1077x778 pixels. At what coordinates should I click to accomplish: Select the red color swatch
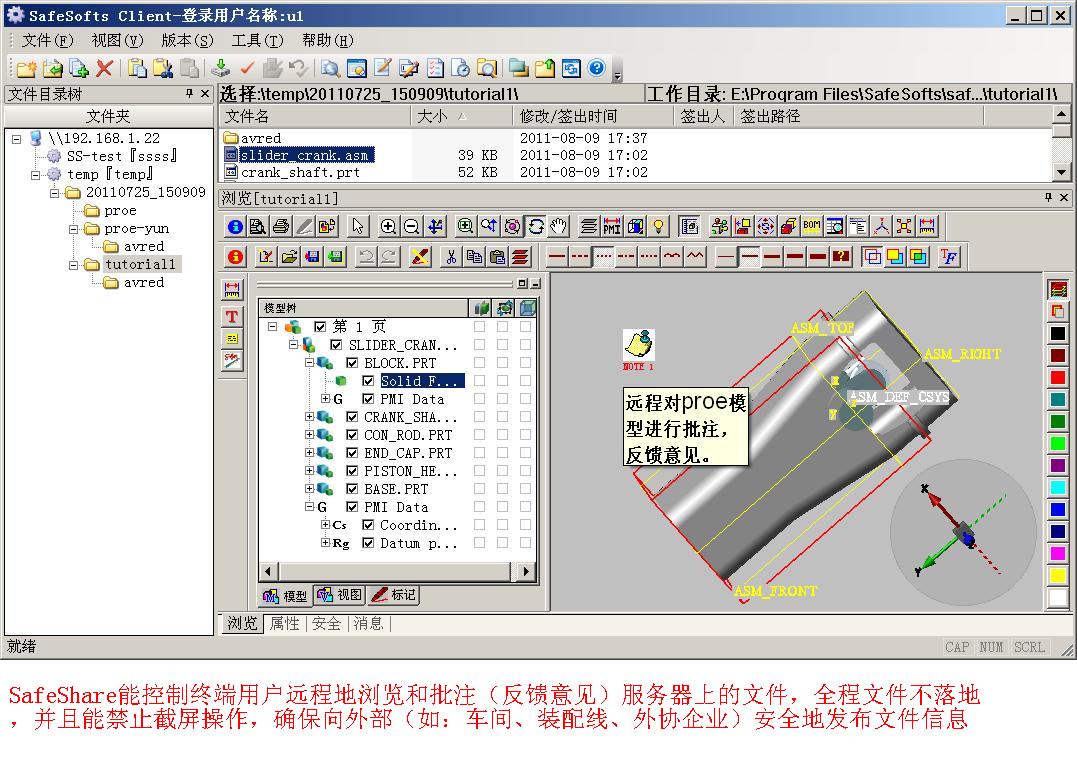[x=1058, y=378]
